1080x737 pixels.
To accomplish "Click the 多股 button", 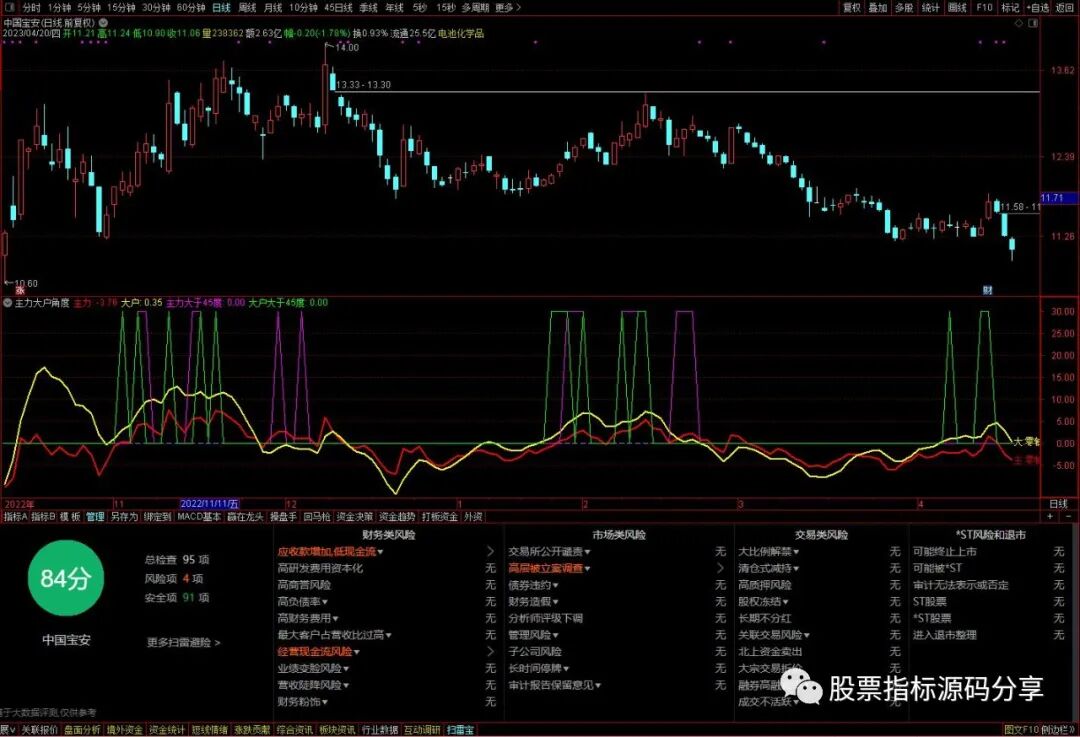I will click(x=904, y=8).
